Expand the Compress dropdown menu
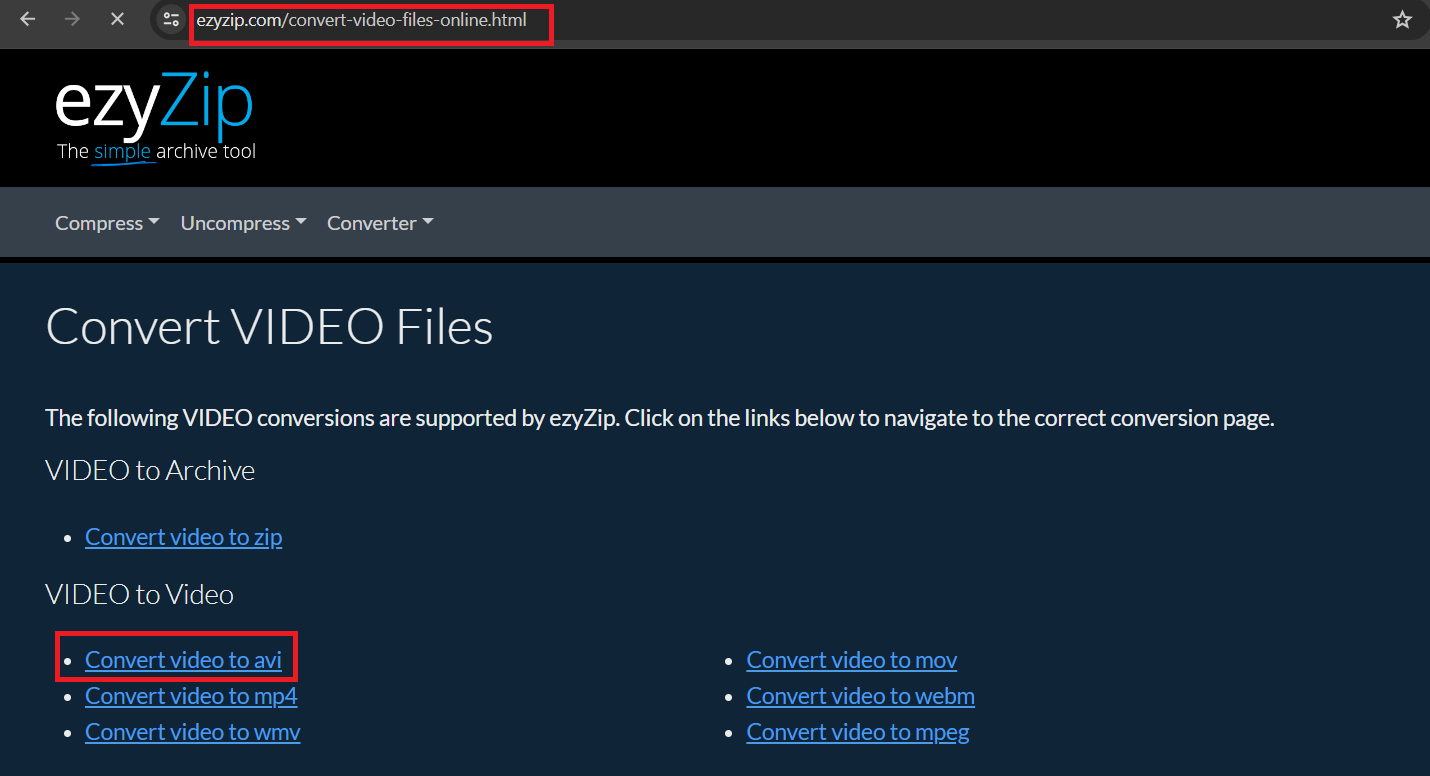Viewport: 1430px width, 776px height. point(106,222)
